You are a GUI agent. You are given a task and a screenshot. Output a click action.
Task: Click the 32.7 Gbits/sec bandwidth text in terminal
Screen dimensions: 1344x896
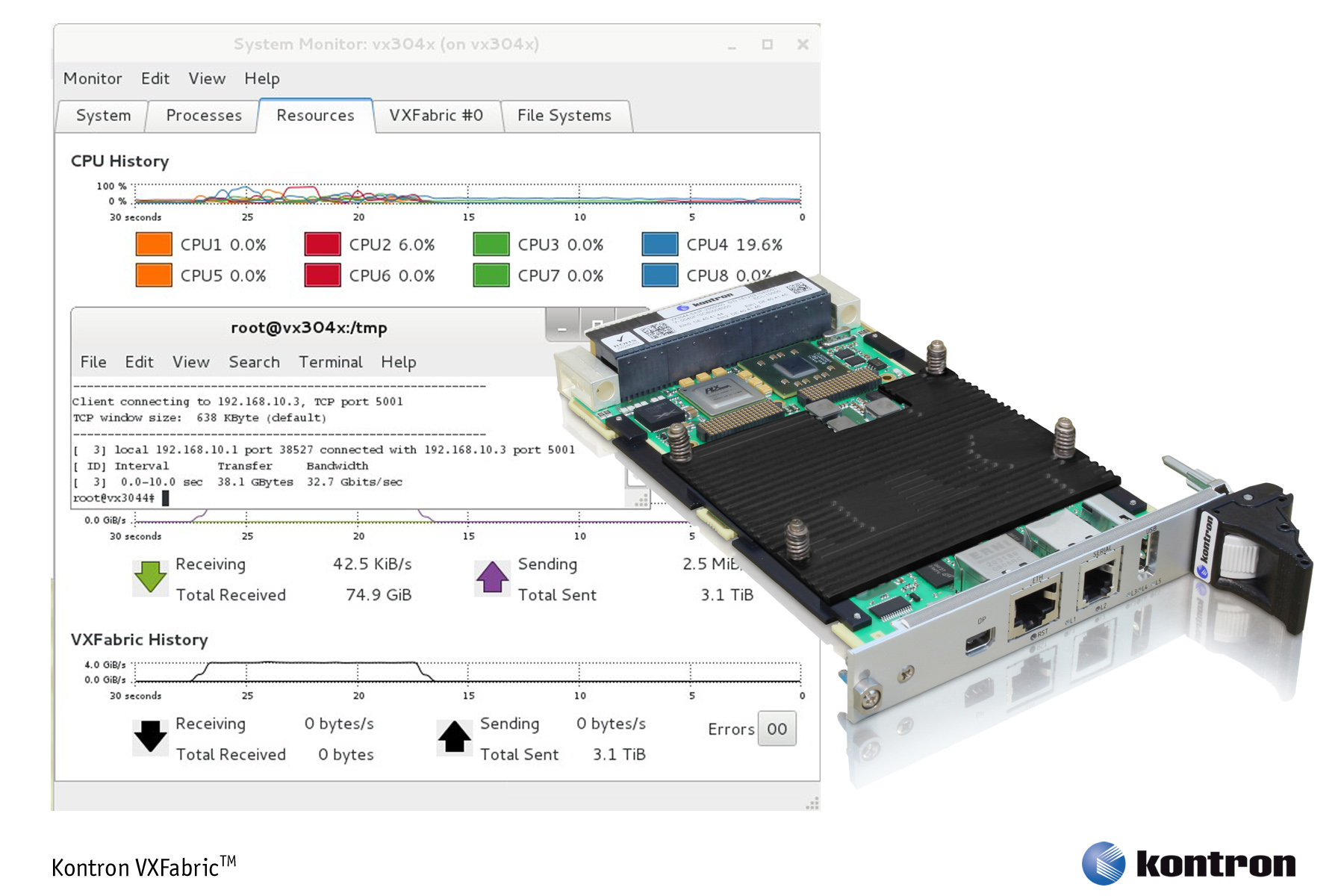coord(355,482)
